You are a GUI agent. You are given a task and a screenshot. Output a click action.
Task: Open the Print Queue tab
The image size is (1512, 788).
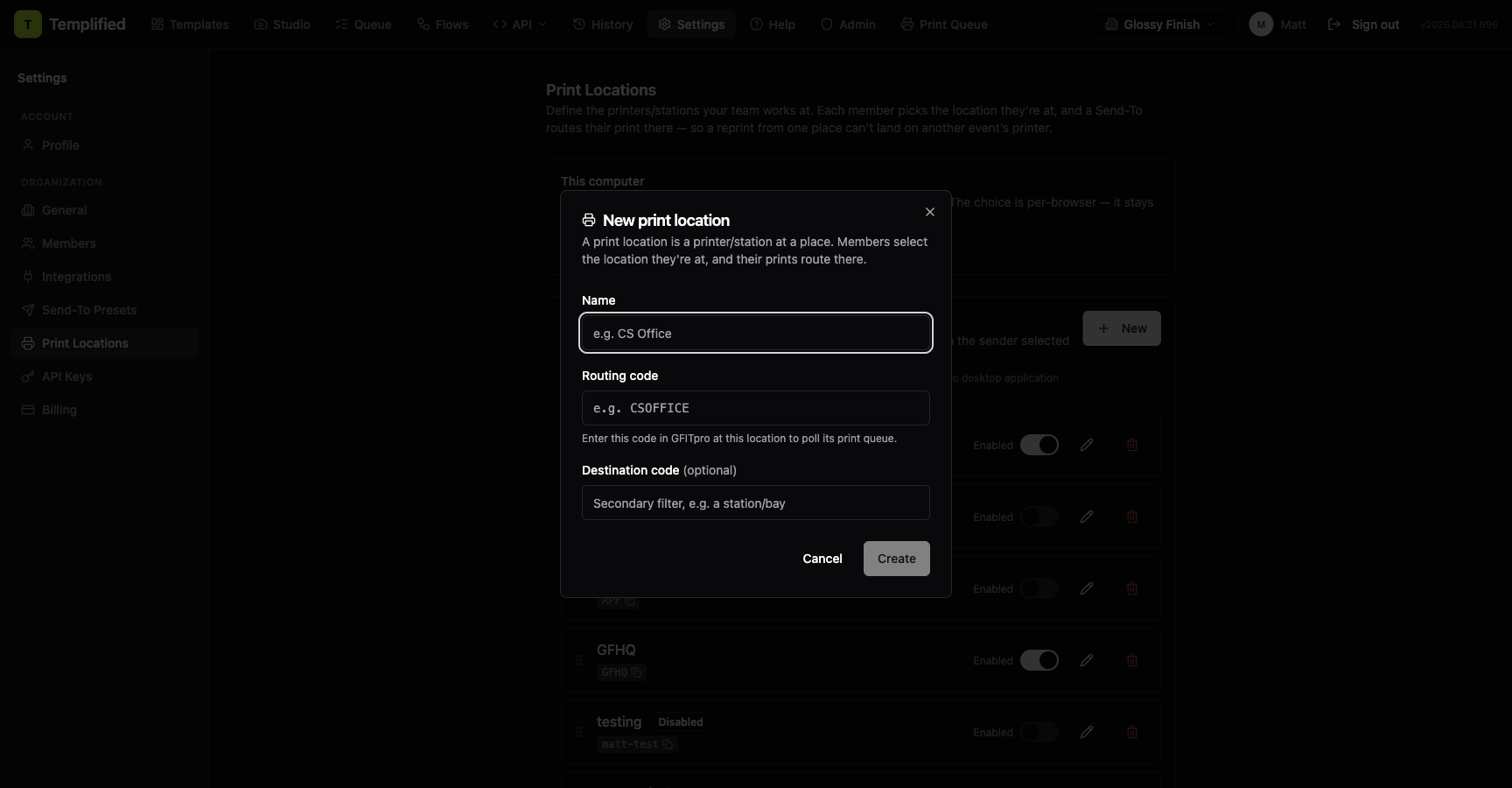[944, 25]
